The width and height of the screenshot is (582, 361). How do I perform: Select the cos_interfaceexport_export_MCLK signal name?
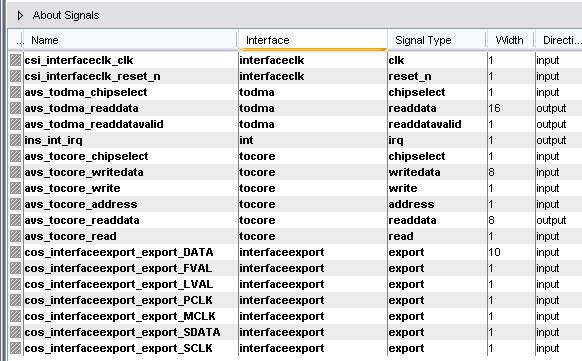pyautogui.click(x=120, y=316)
